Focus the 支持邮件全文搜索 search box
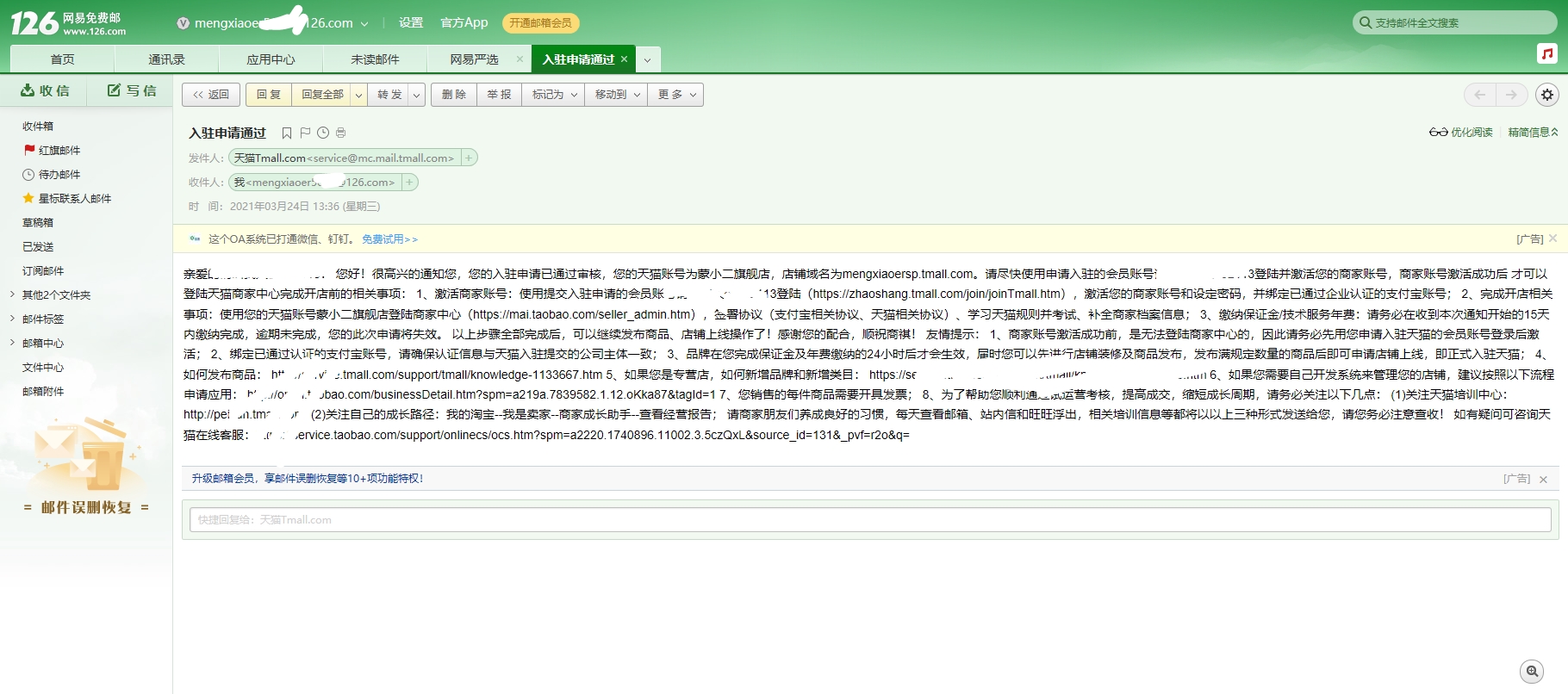 point(1456,23)
